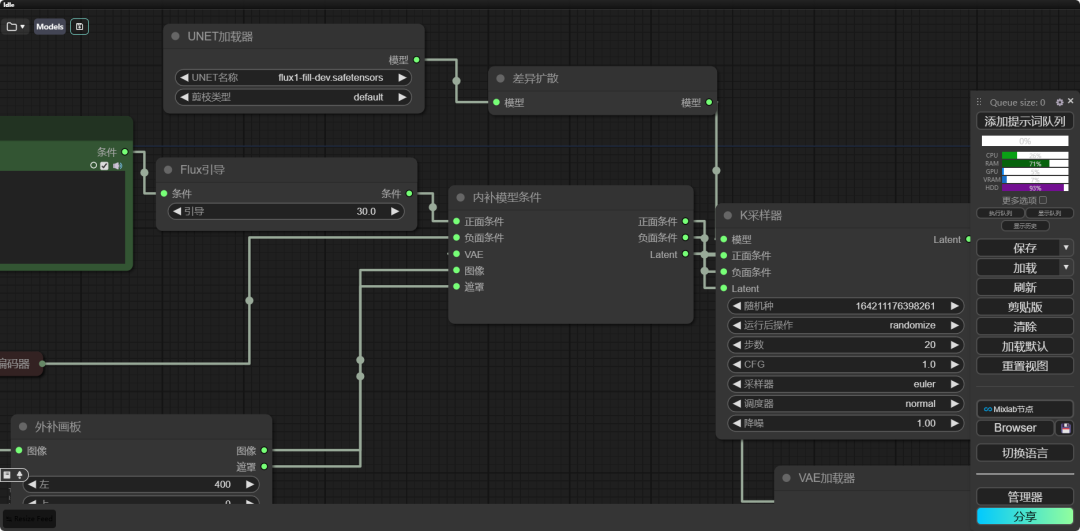The width and height of the screenshot is (1080, 531).
Task: Click the 添加提示词队列 queue prompt button
Action: tap(1025, 121)
